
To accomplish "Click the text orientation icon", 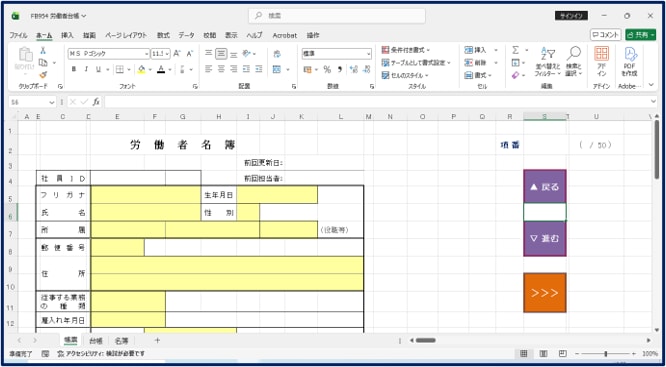I will (247, 54).
